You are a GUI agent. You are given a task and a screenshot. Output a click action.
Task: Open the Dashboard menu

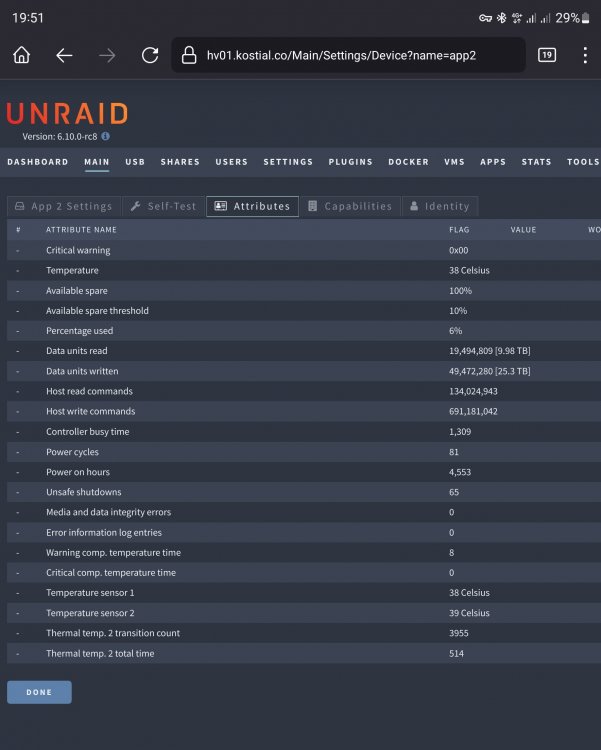(x=38, y=162)
